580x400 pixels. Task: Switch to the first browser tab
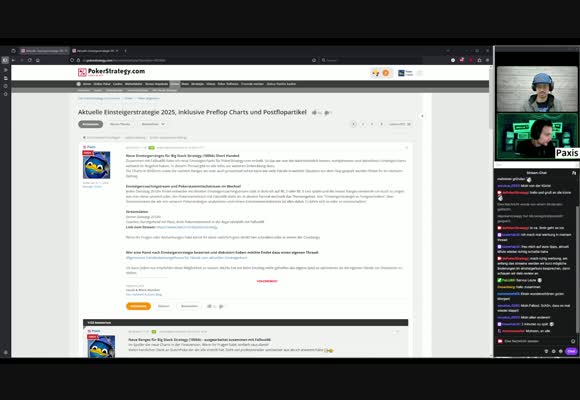(x=44, y=51)
